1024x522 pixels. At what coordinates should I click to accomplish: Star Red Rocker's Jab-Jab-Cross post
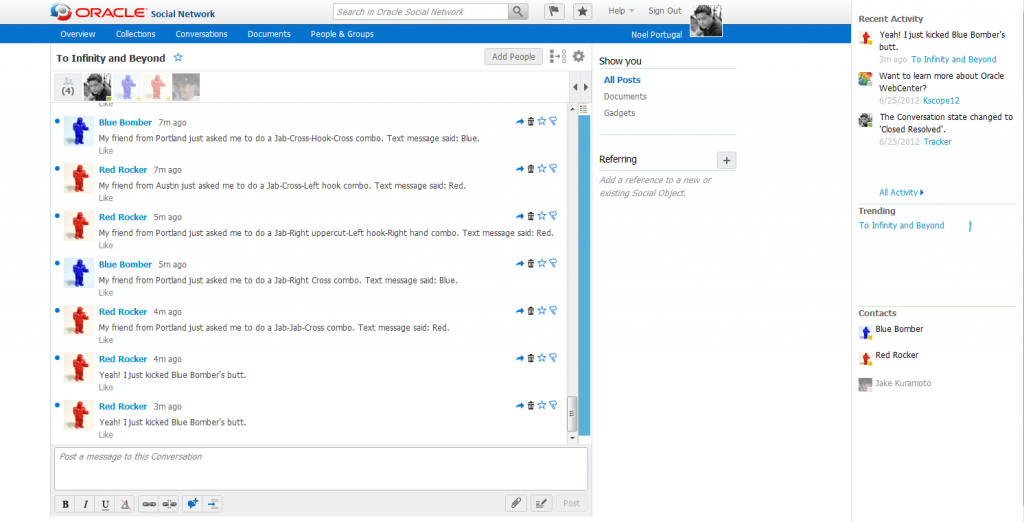coord(541,311)
